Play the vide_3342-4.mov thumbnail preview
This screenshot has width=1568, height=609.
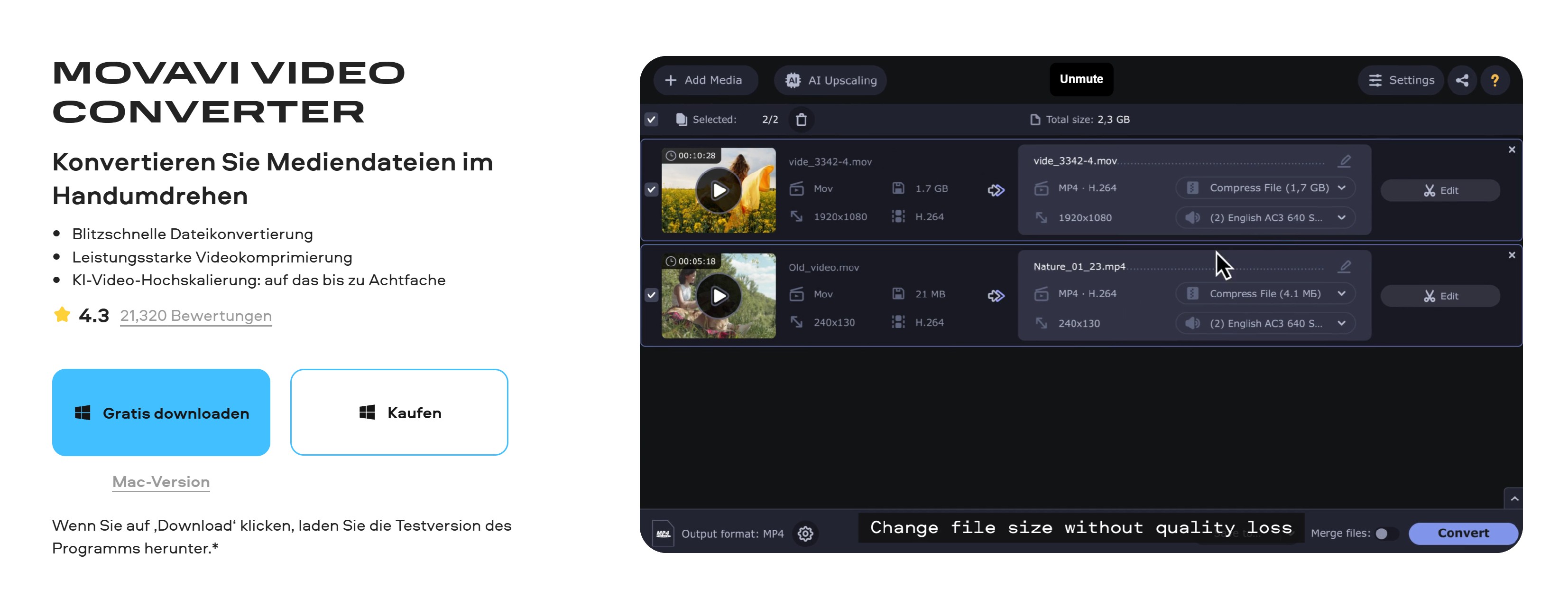(719, 190)
